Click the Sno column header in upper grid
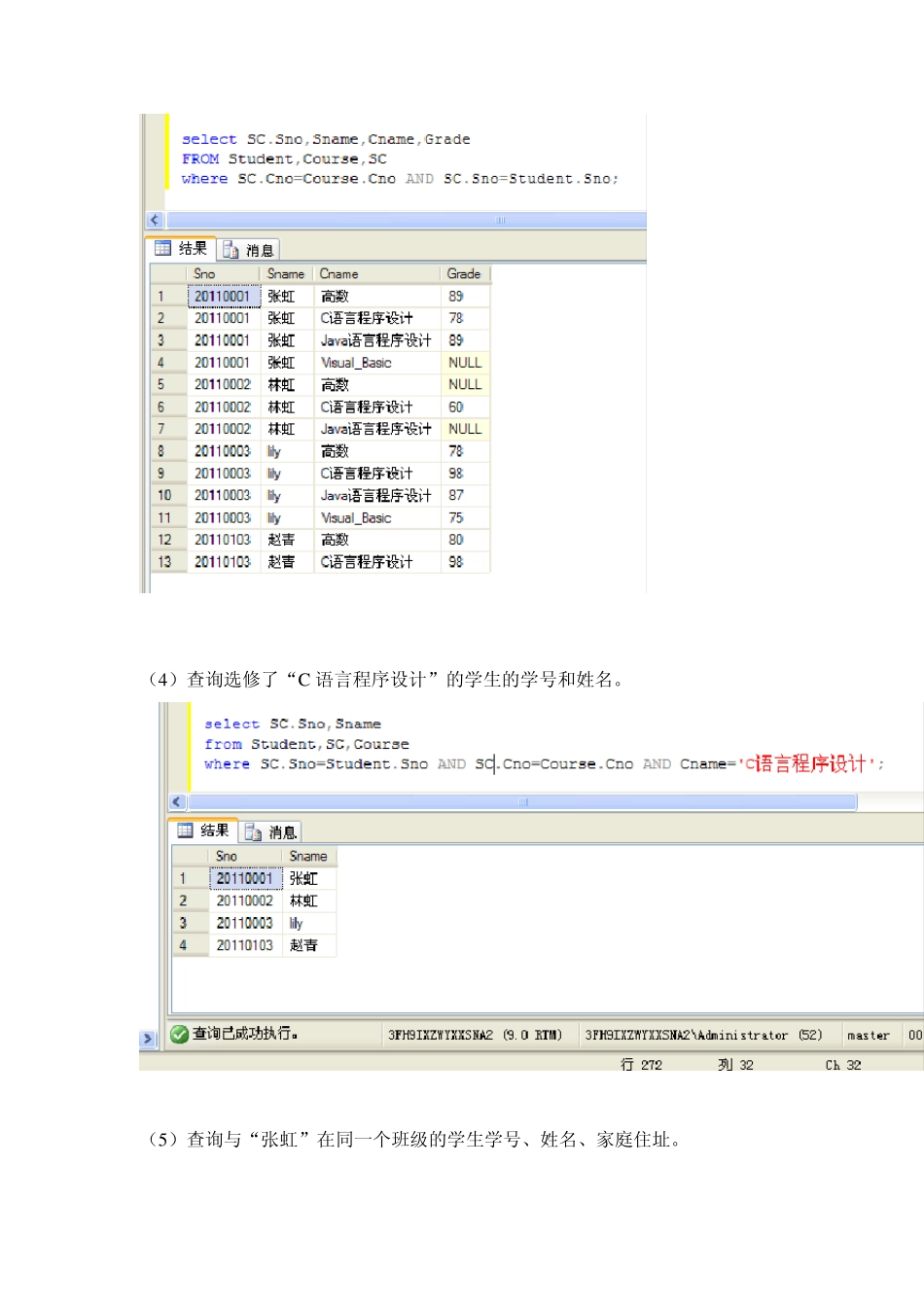924x1307 pixels. tap(223, 274)
